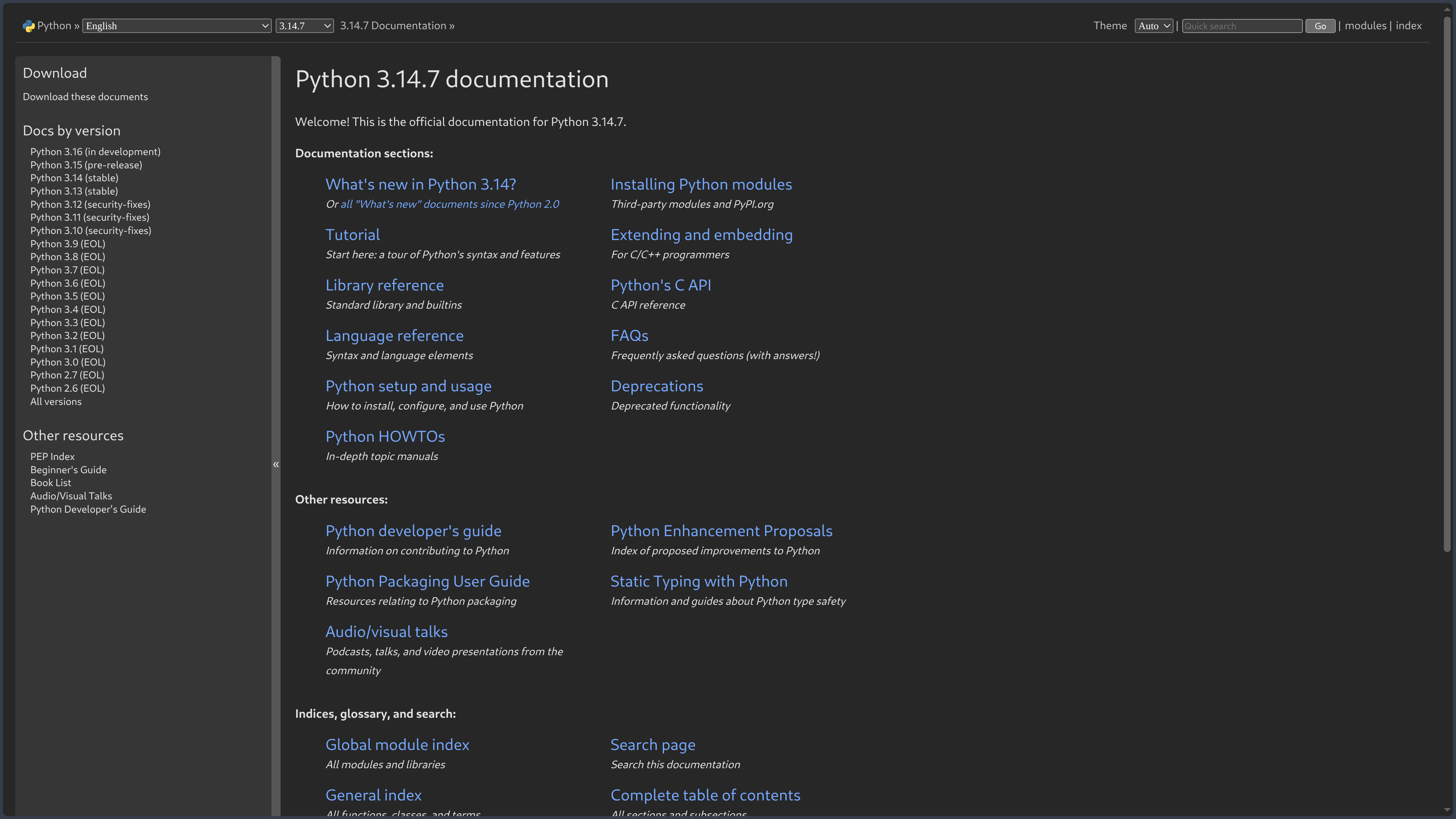The height and width of the screenshot is (819, 1456).
Task: Select Python 3.15 (pre-release) docs
Action: click(86, 165)
